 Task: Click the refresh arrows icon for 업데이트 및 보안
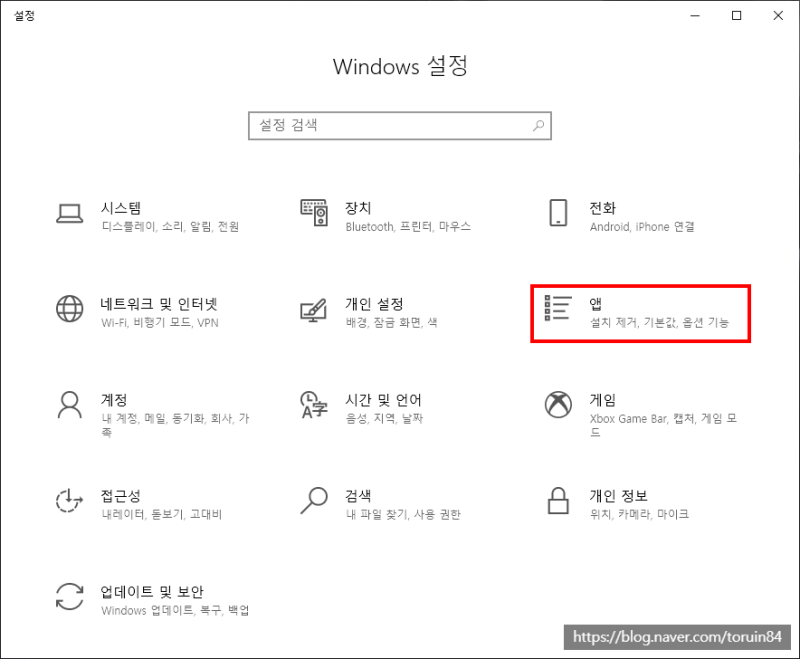tap(69, 596)
